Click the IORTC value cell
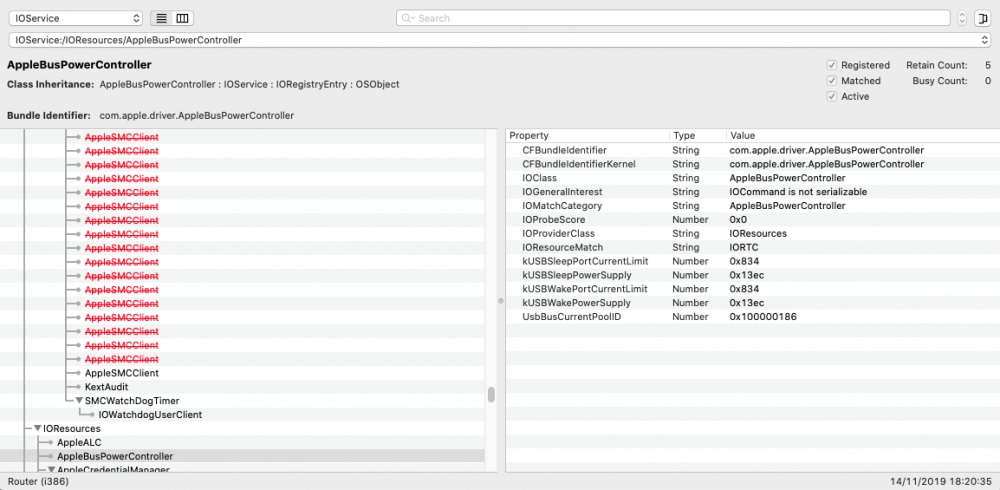Viewport: 1000px width, 490px height. tap(745, 248)
